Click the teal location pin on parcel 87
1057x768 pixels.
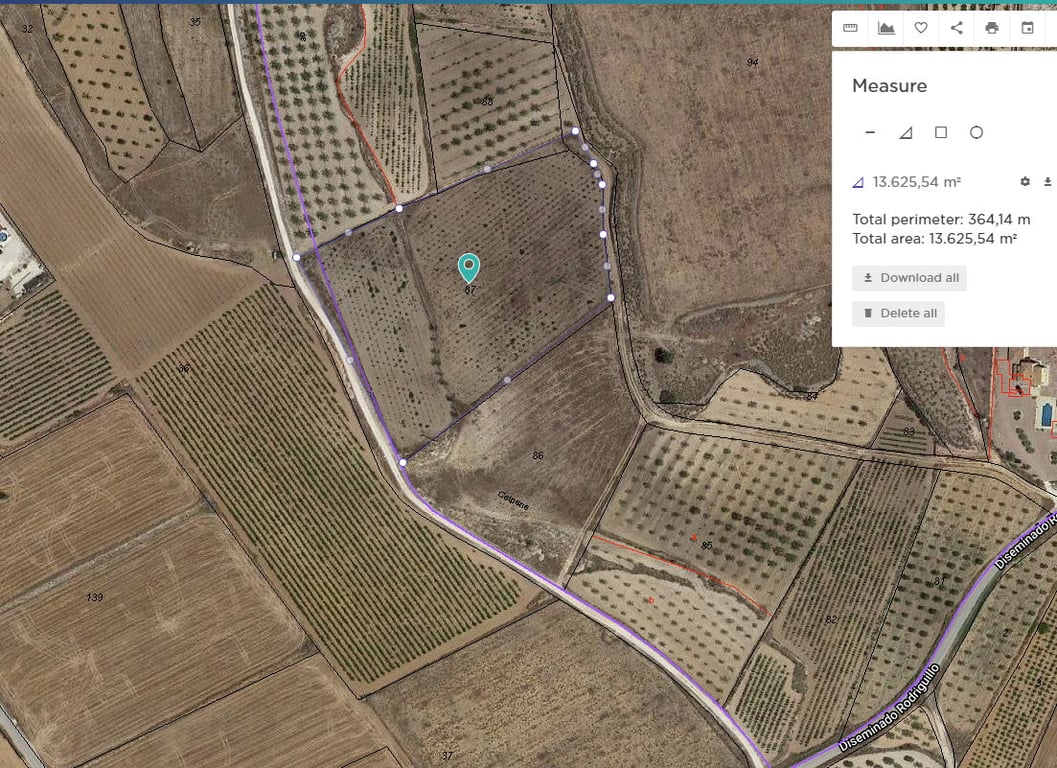pyautogui.click(x=469, y=268)
